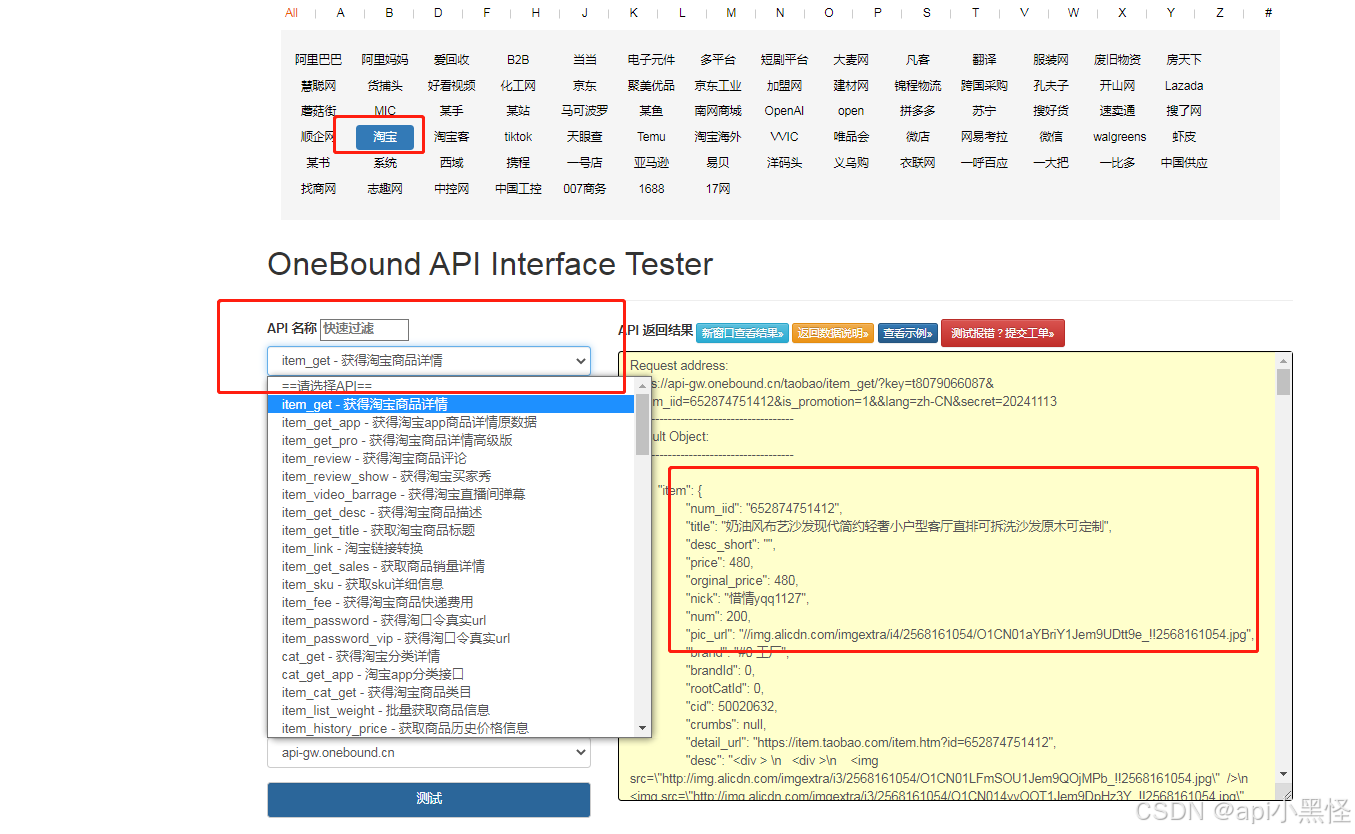
Task: Click the blue 测试 button
Action: (429, 799)
